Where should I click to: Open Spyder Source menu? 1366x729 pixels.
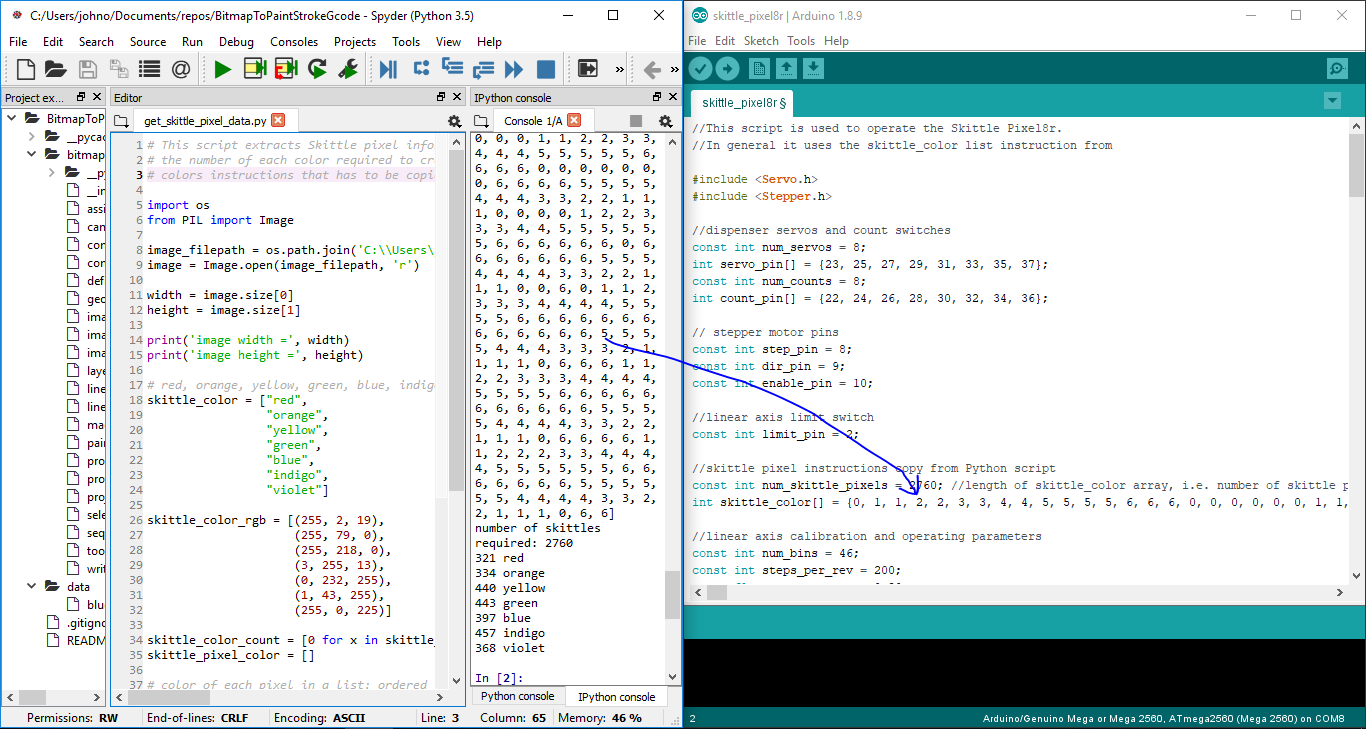[148, 41]
